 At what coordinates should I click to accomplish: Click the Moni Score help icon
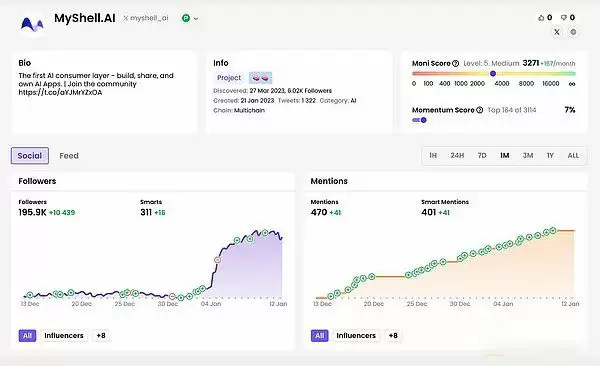click(455, 64)
